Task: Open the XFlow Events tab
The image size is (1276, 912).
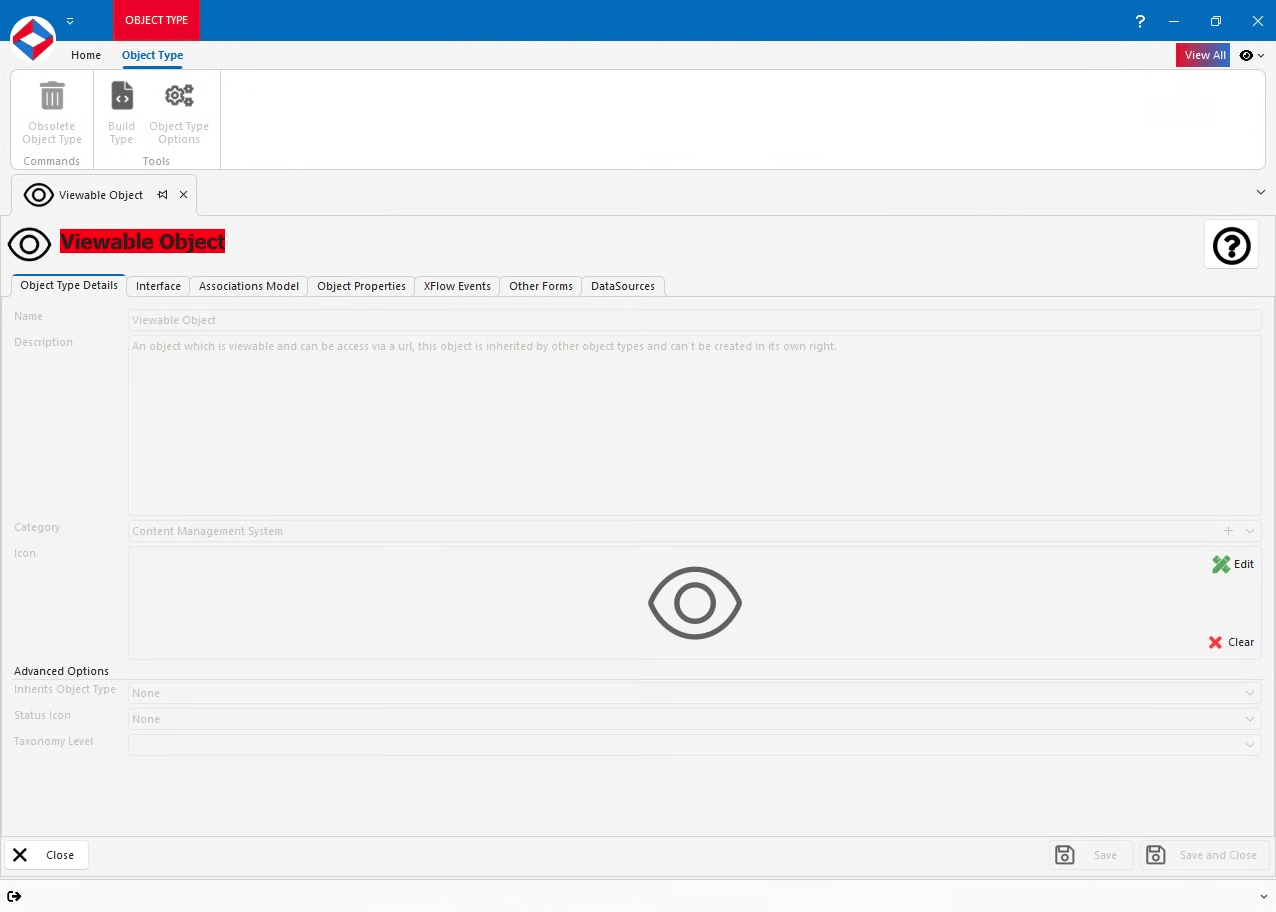Action: 456,286
